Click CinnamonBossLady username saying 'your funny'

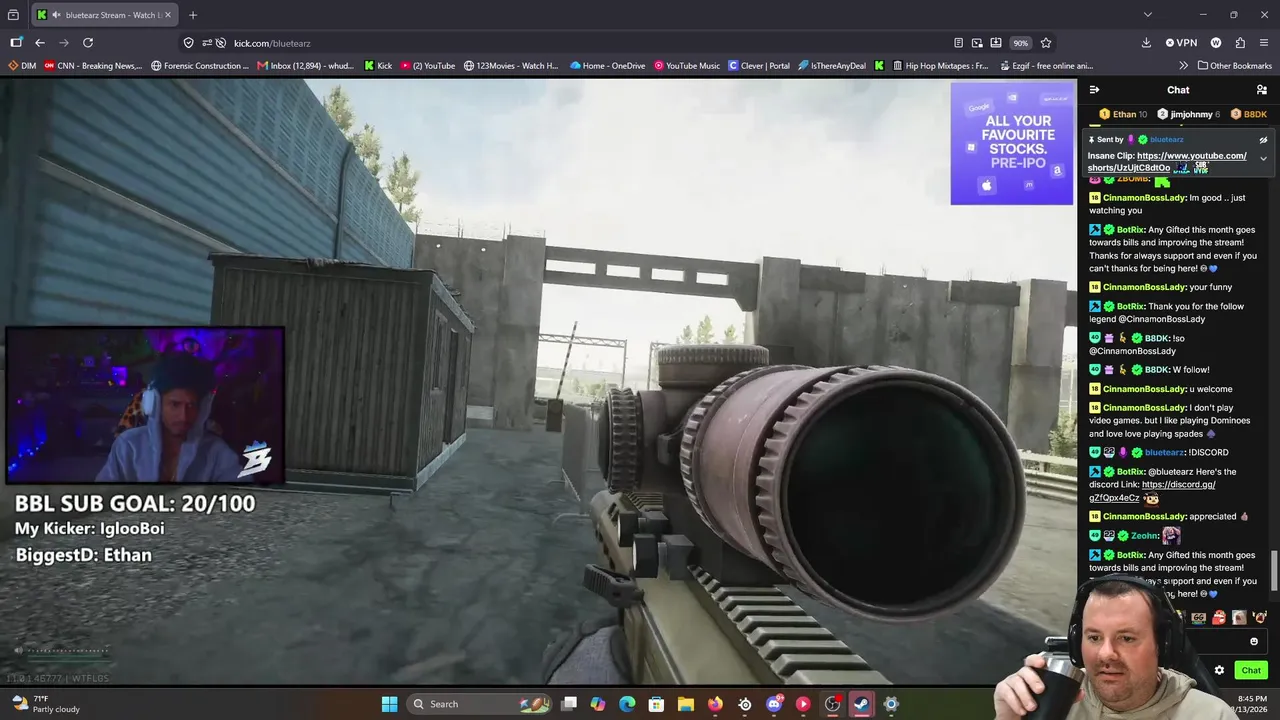coord(1144,287)
